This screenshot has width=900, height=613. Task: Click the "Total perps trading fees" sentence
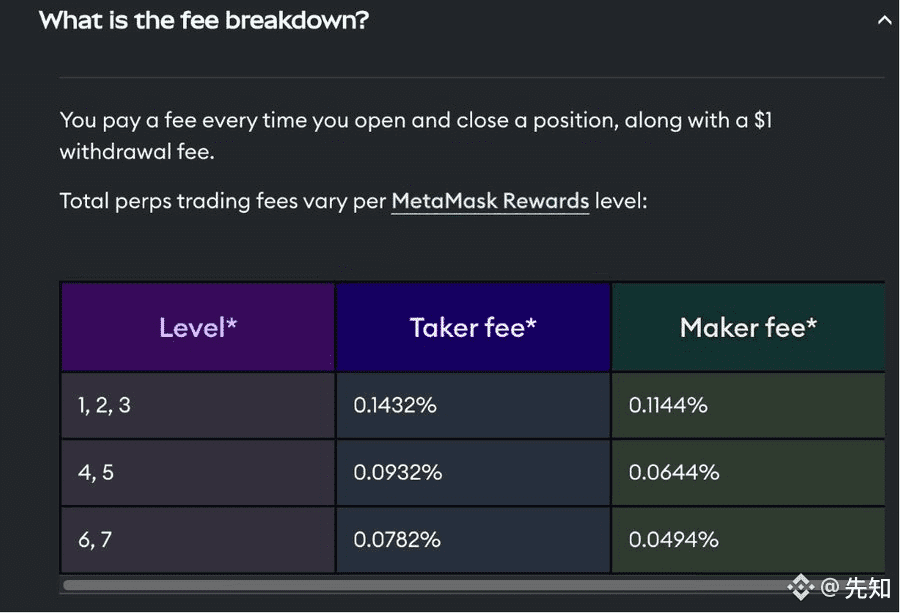pyautogui.click(x=222, y=201)
